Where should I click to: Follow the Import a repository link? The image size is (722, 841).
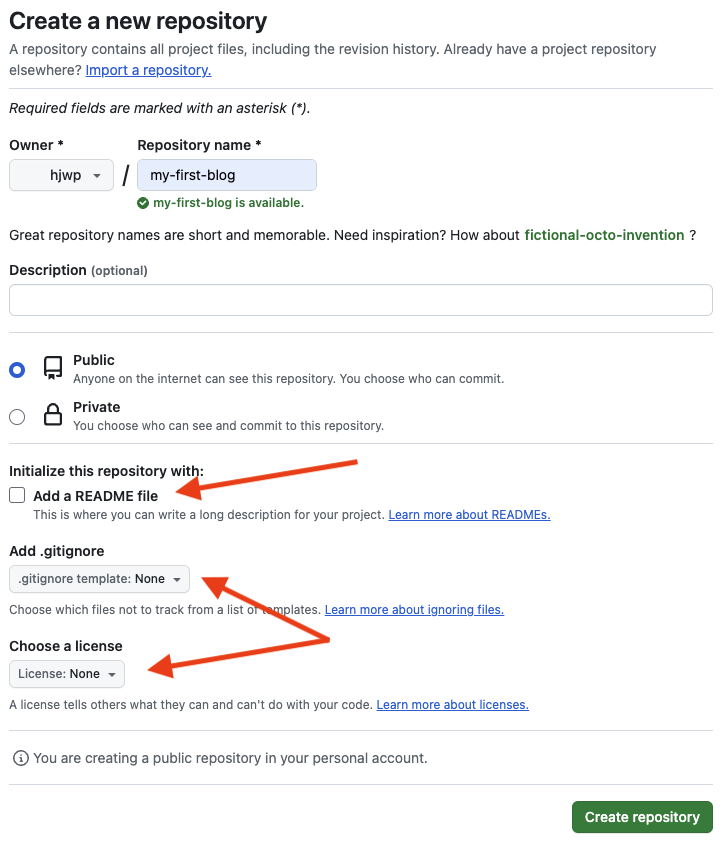pos(148,70)
